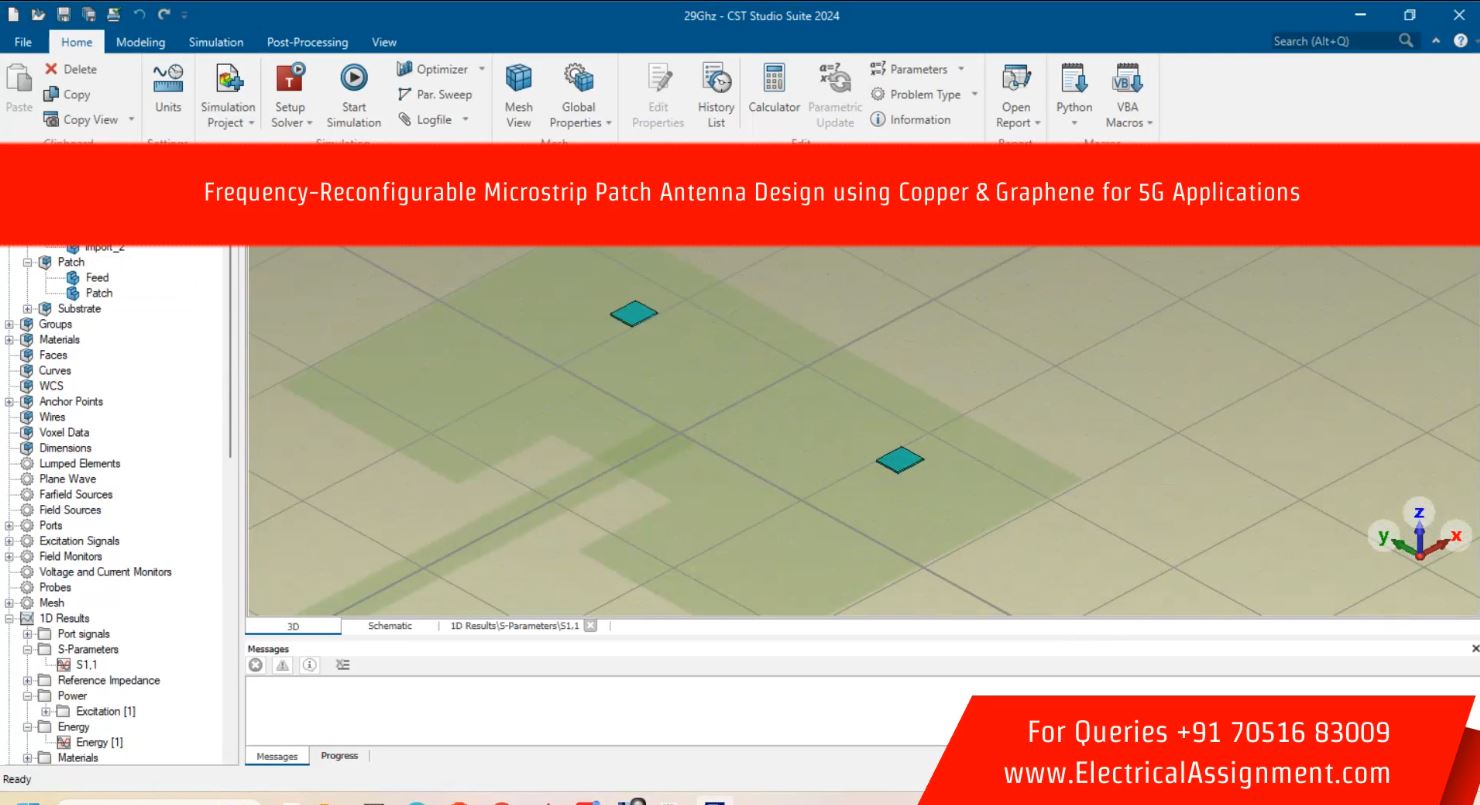This screenshot has width=1480, height=805.
Task: Collapse the S-Parameters folder
Action: pos(28,650)
